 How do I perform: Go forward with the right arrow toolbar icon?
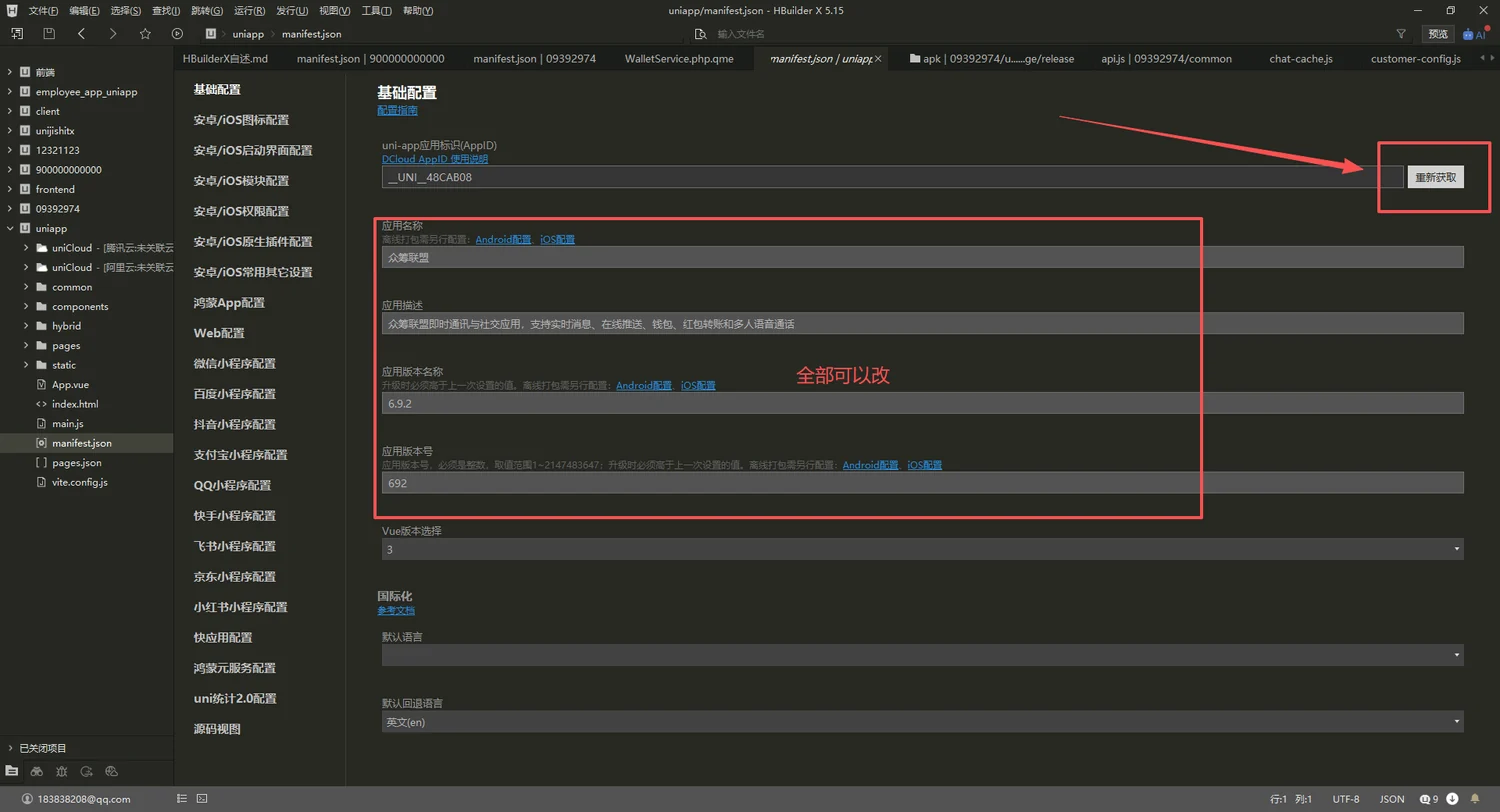point(113,34)
